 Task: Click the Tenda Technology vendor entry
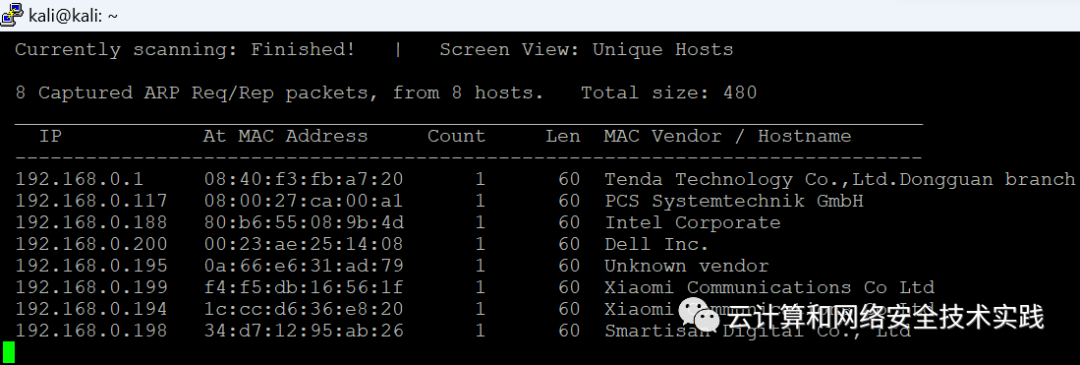840,180
